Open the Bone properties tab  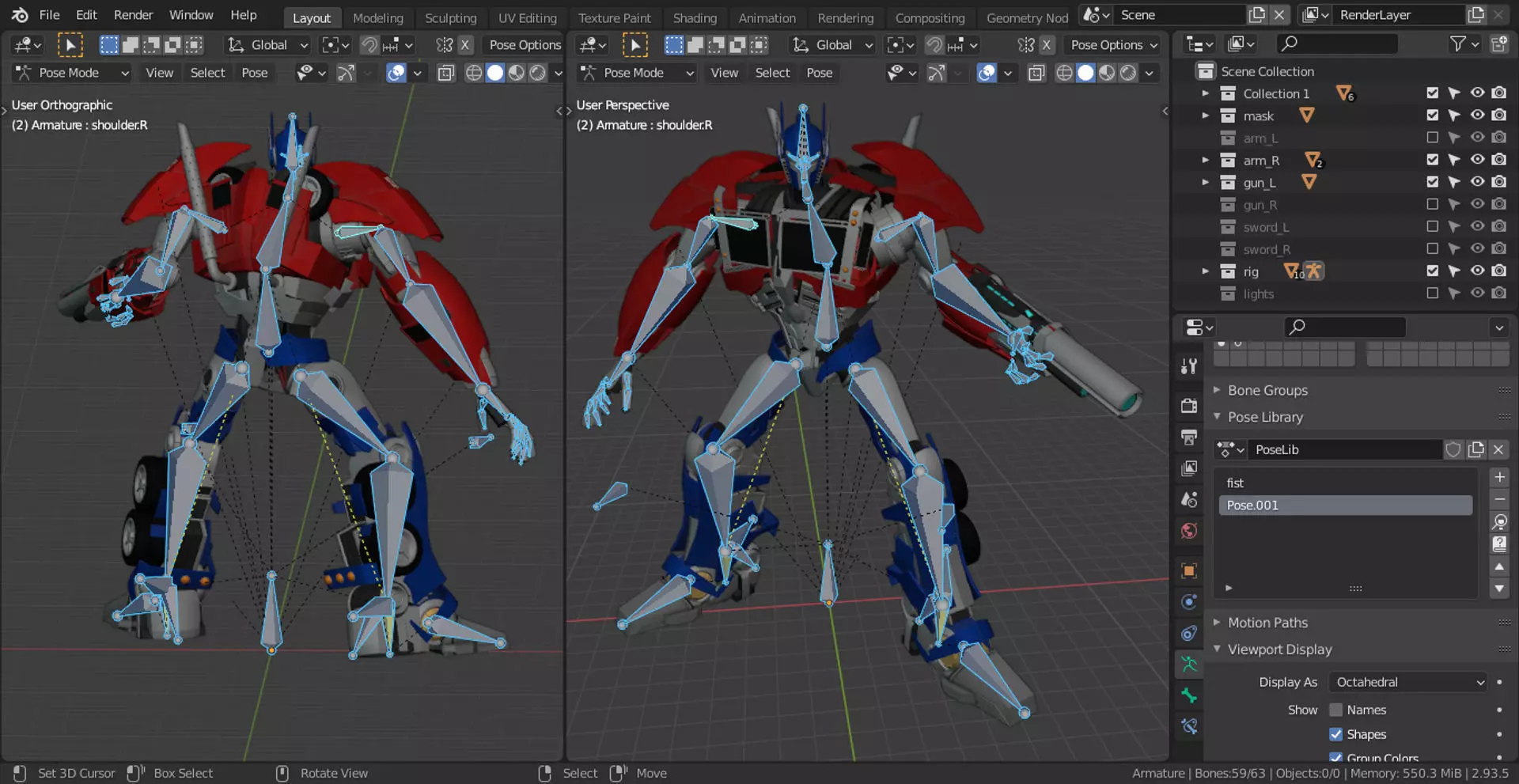pyautogui.click(x=1188, y=695)
